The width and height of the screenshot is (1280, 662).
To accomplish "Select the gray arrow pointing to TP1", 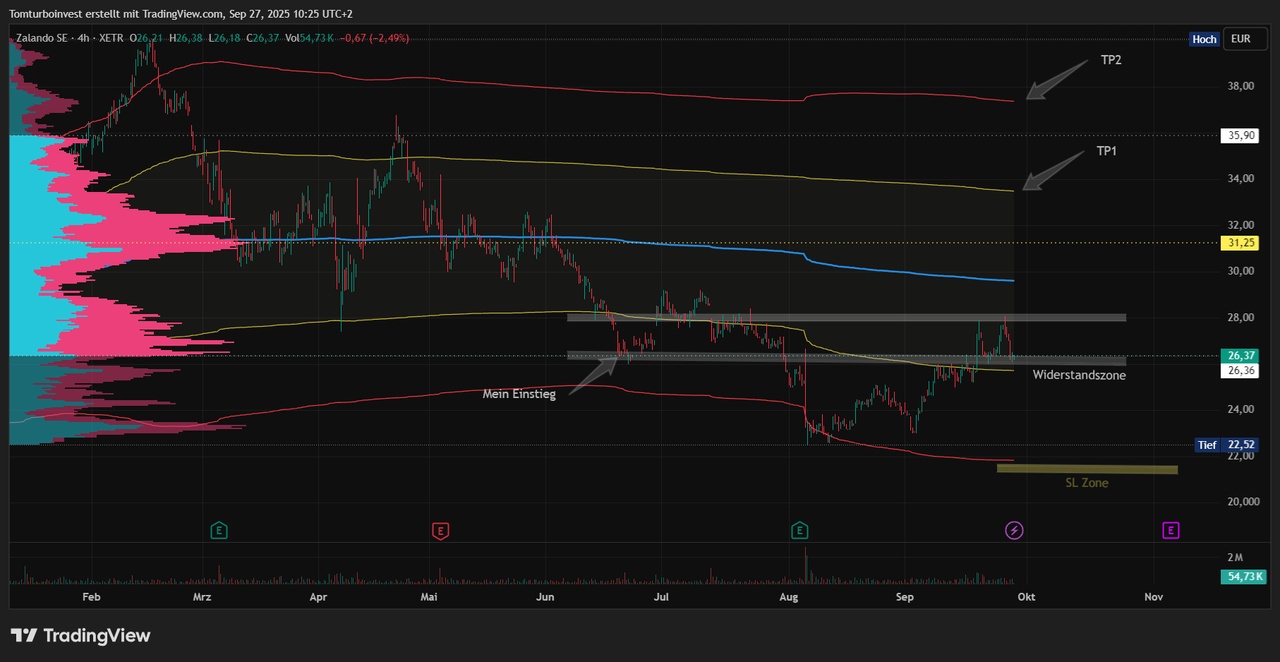I will (x=1053, y=170).
